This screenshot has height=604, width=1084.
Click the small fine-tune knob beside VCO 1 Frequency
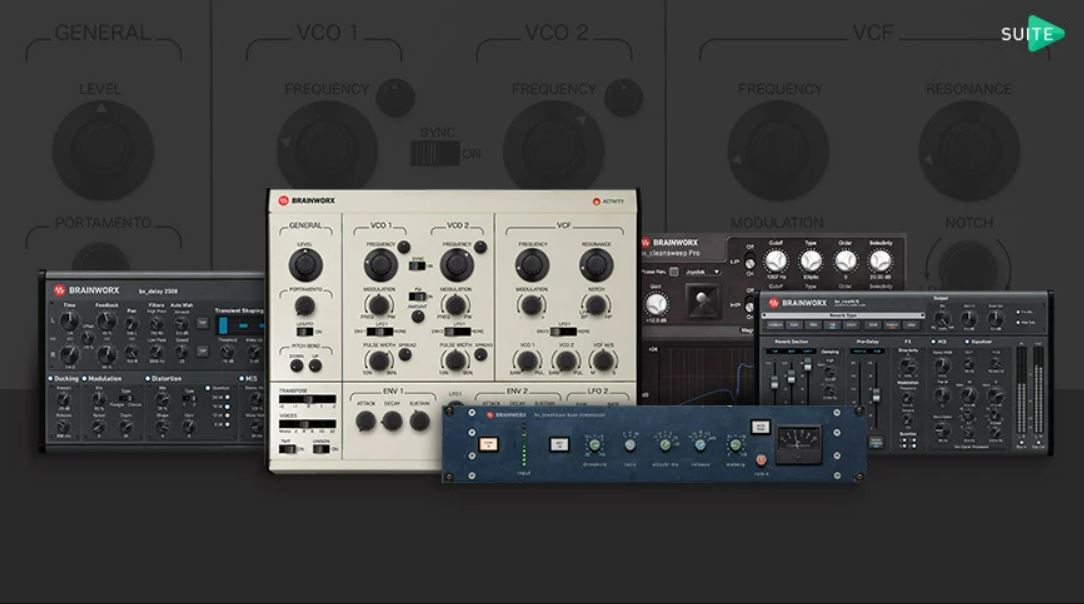pyautogui.click(x=404, y=247)
